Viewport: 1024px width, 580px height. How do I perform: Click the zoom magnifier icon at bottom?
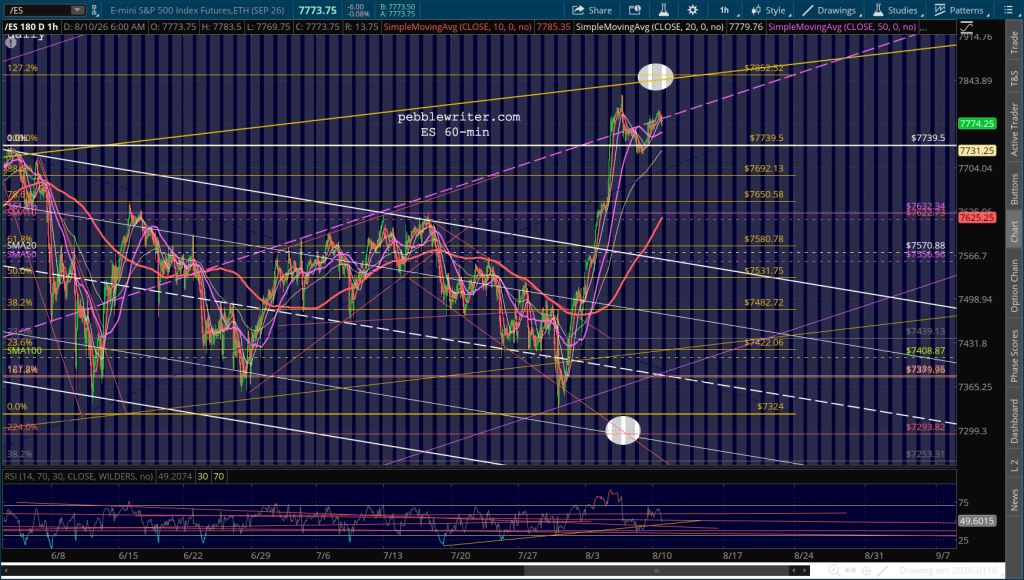[835, 570]
